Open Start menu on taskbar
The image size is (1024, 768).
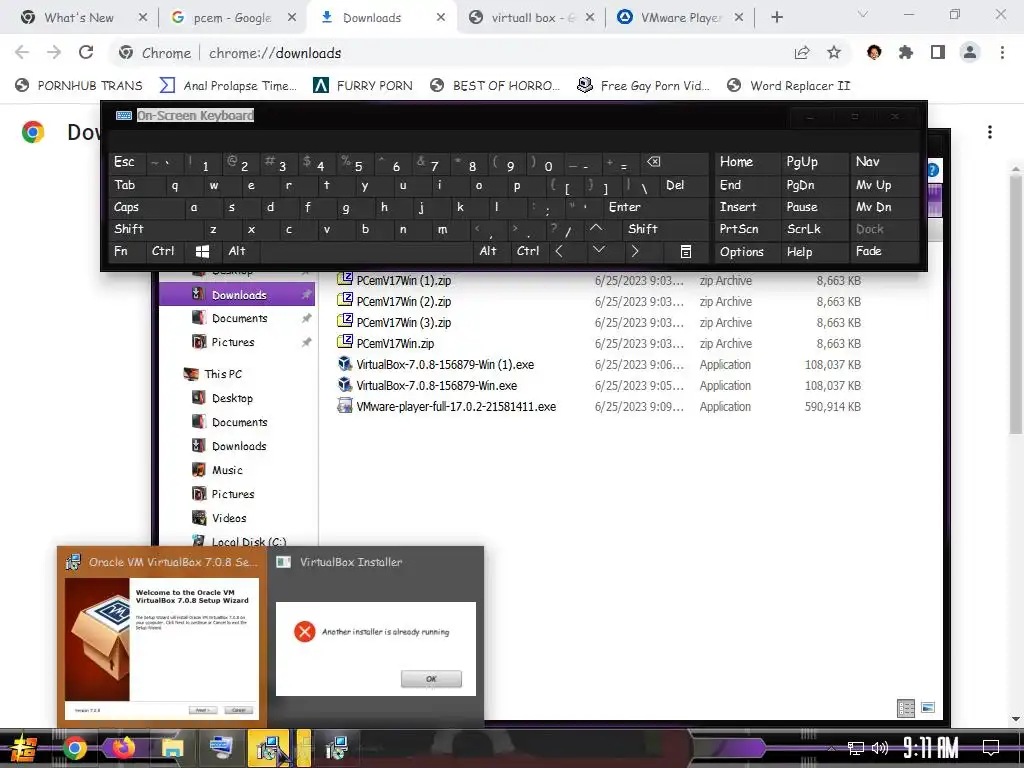[x=23, y=748]
